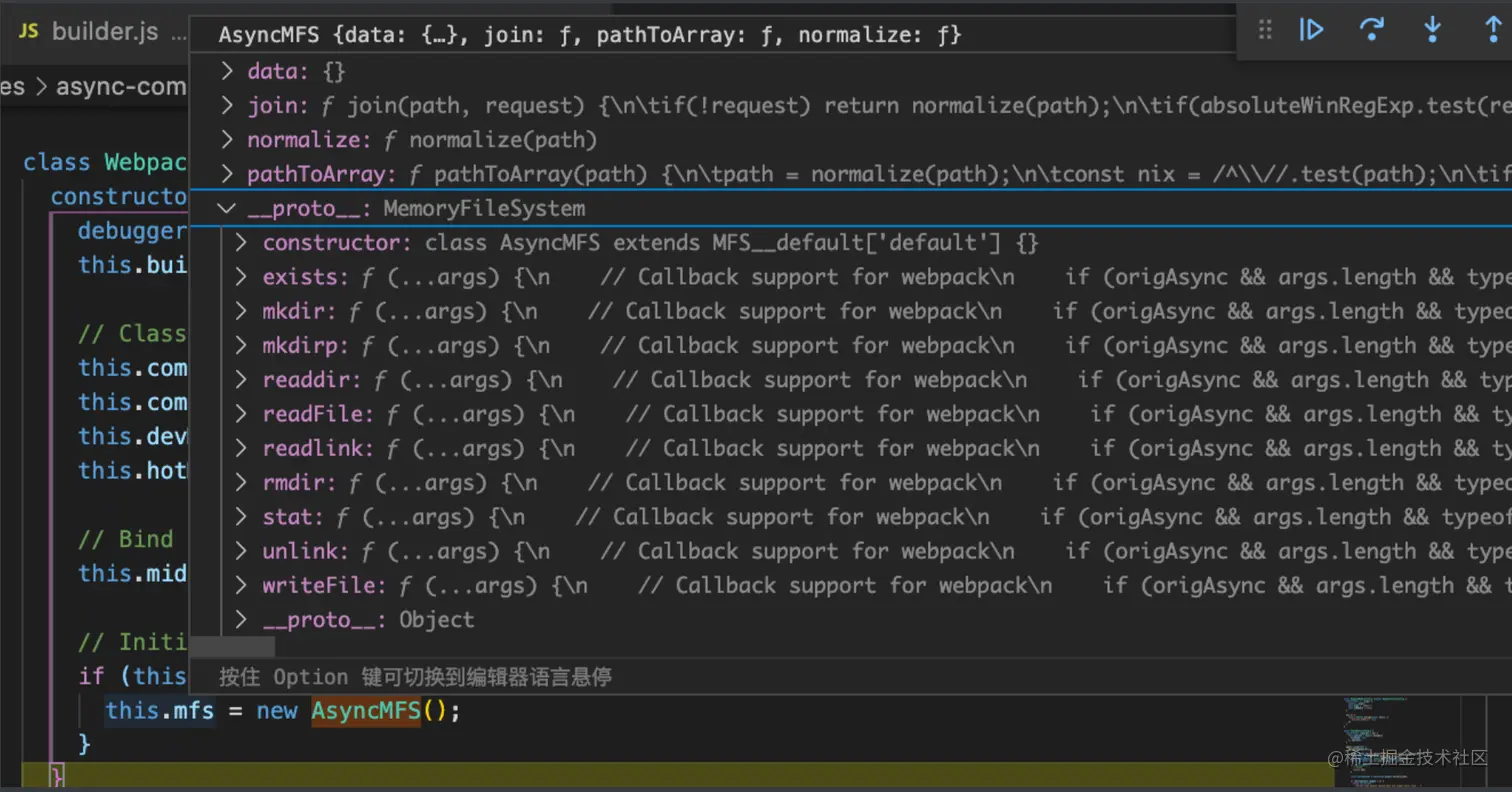
Task: Click the AsyncMFS header summary text
Action: click(x=590, y=35)
